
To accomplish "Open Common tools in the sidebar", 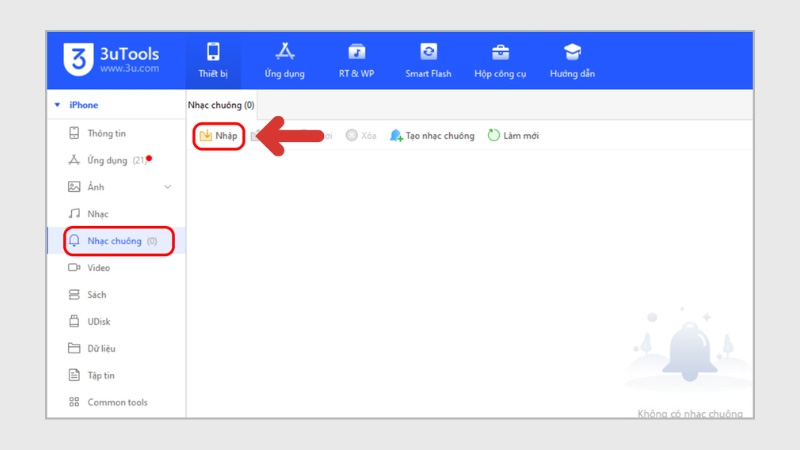I will click(116, 402).
